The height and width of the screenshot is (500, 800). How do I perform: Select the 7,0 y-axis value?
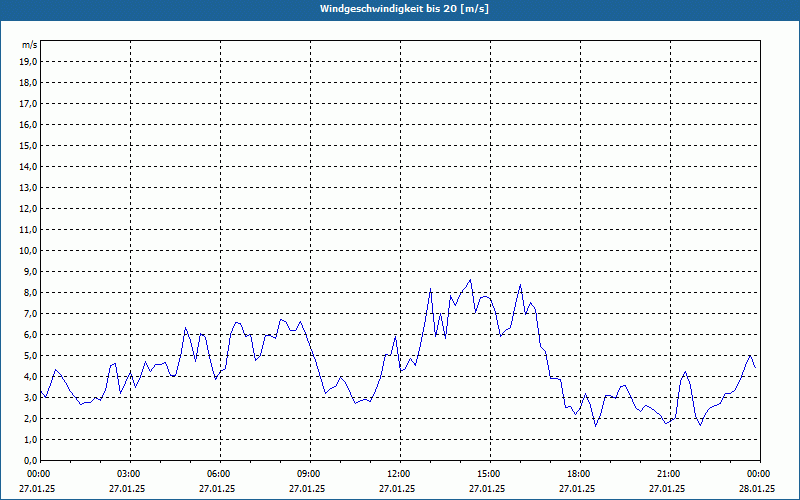[30, 313]
